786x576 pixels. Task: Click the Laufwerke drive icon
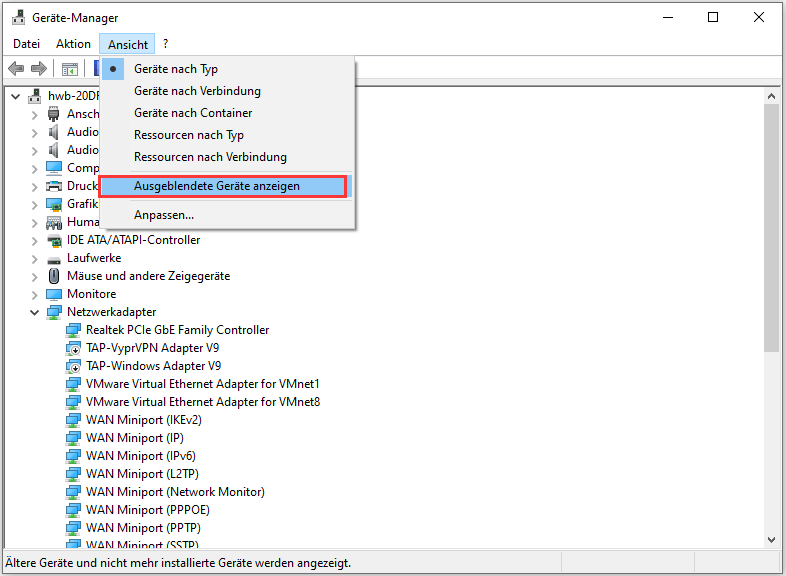tap(54, 258)
